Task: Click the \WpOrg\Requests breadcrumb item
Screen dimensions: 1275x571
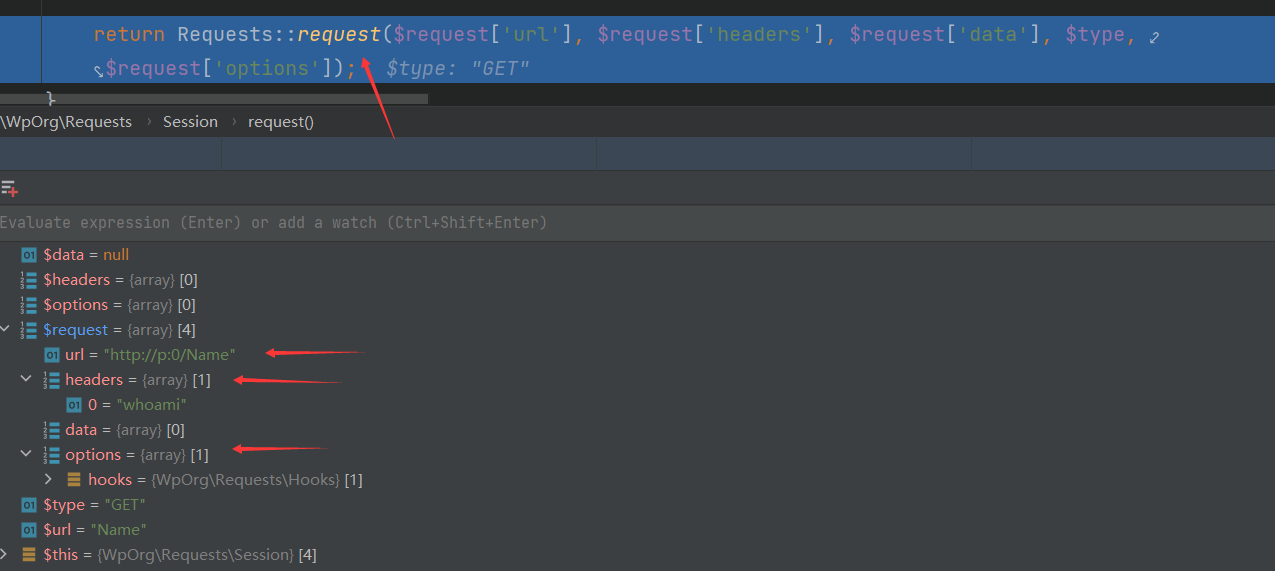Action: [x=66, y=122]
